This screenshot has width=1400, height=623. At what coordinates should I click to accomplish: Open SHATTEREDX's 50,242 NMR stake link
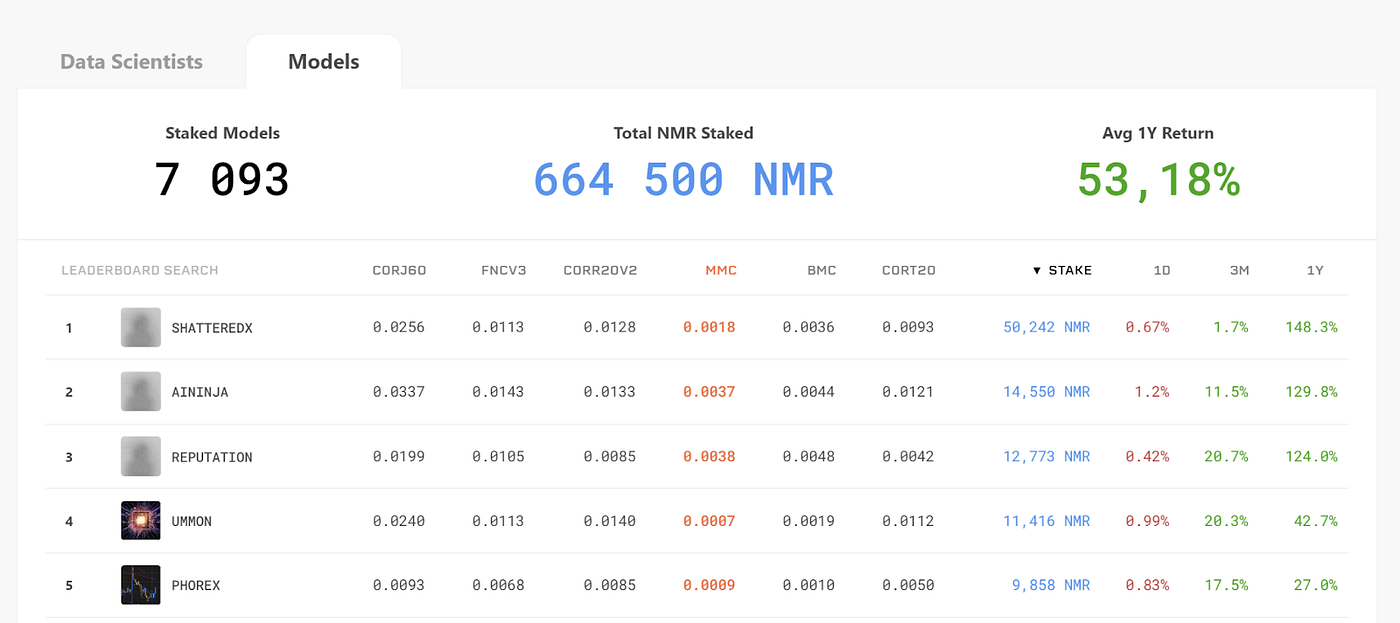click(x=1045, y=326)
